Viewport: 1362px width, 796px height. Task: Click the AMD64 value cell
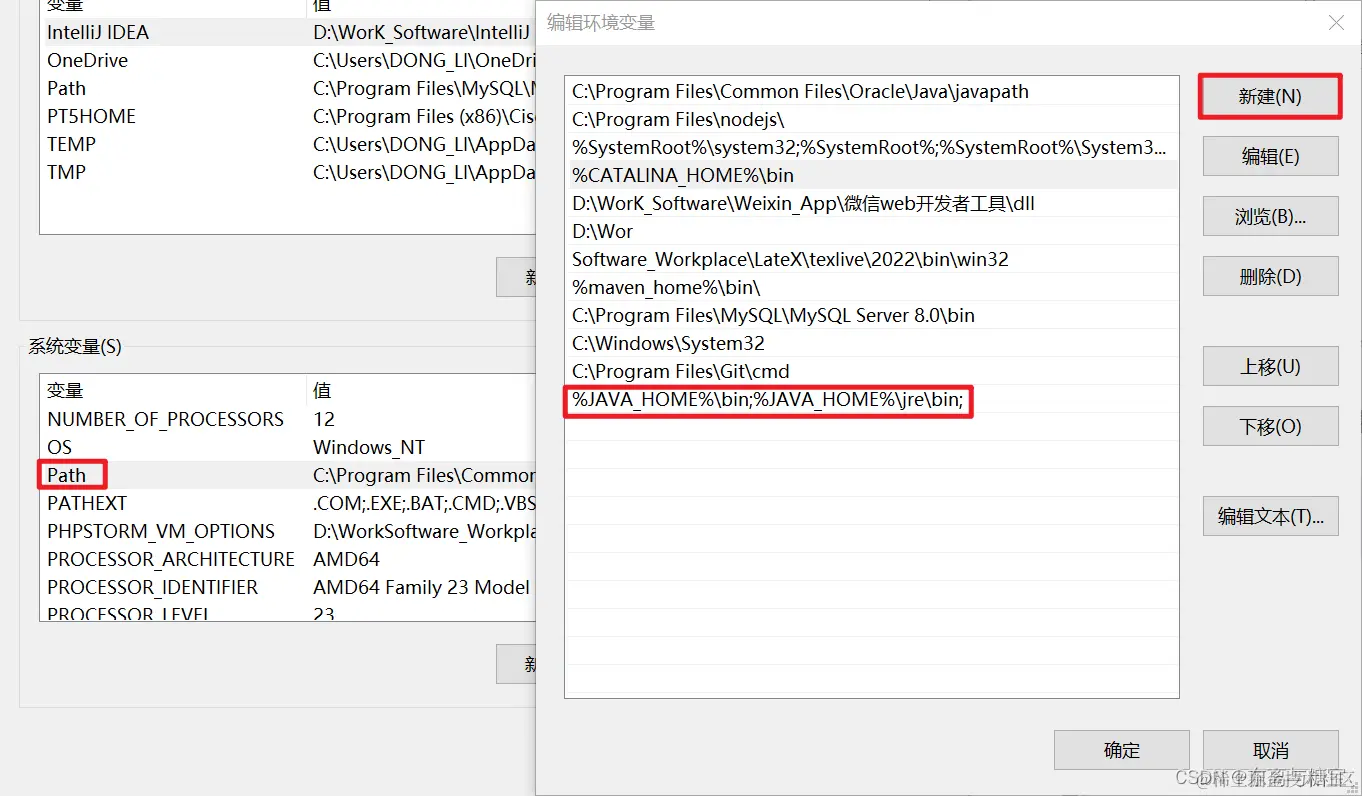[x=346, y=559]
